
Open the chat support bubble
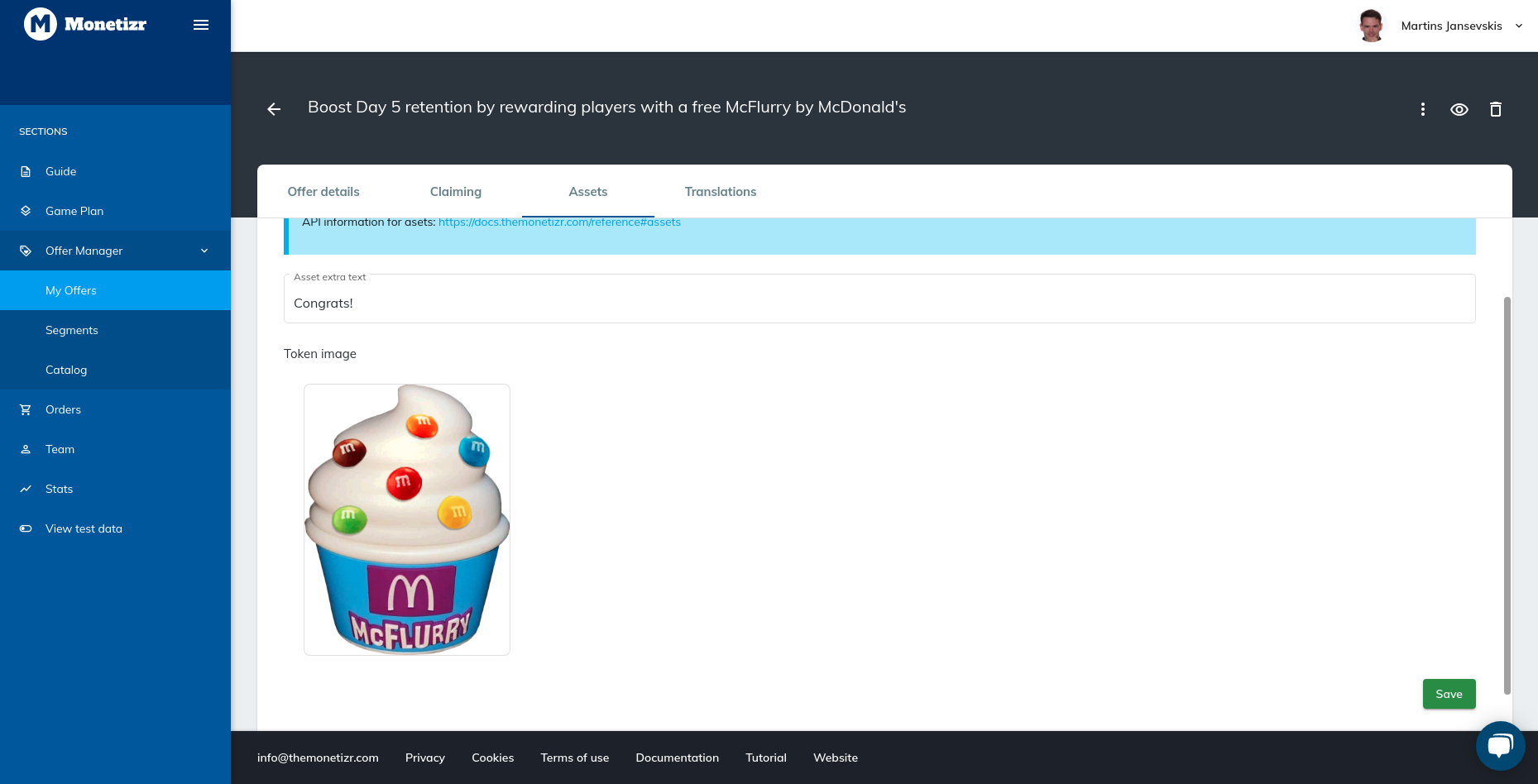click(x=1500, y=746)
